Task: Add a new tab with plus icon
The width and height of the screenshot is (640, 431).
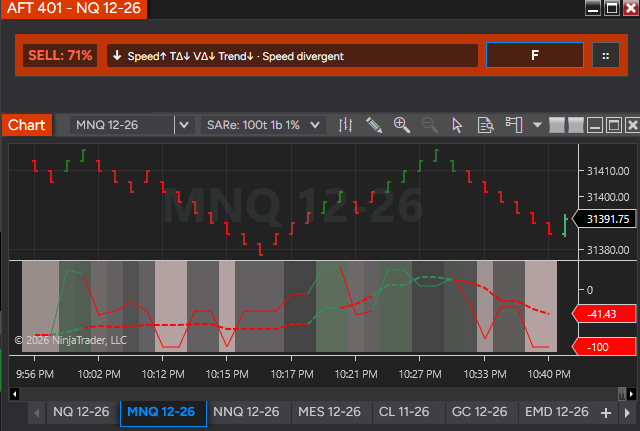Action: tap(606, 413)
